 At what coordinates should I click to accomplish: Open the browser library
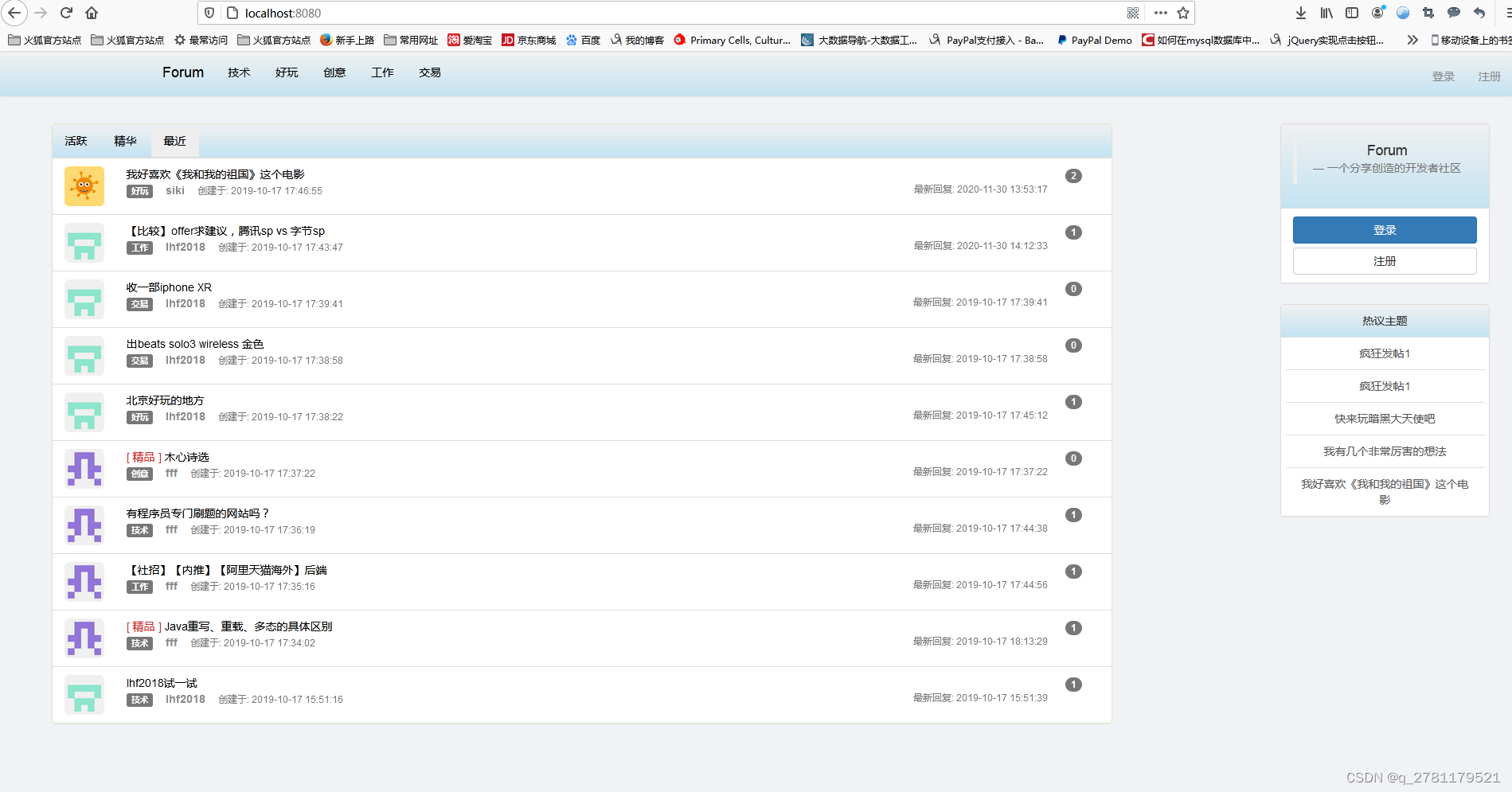pos(1326,13)
